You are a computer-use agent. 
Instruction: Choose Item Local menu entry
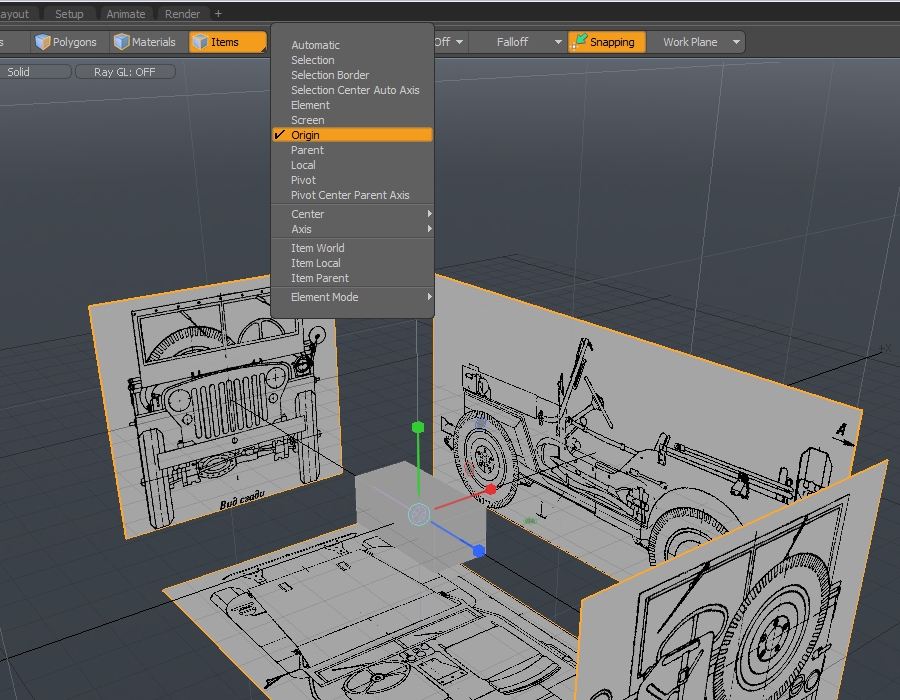click(x=352, y=263)
